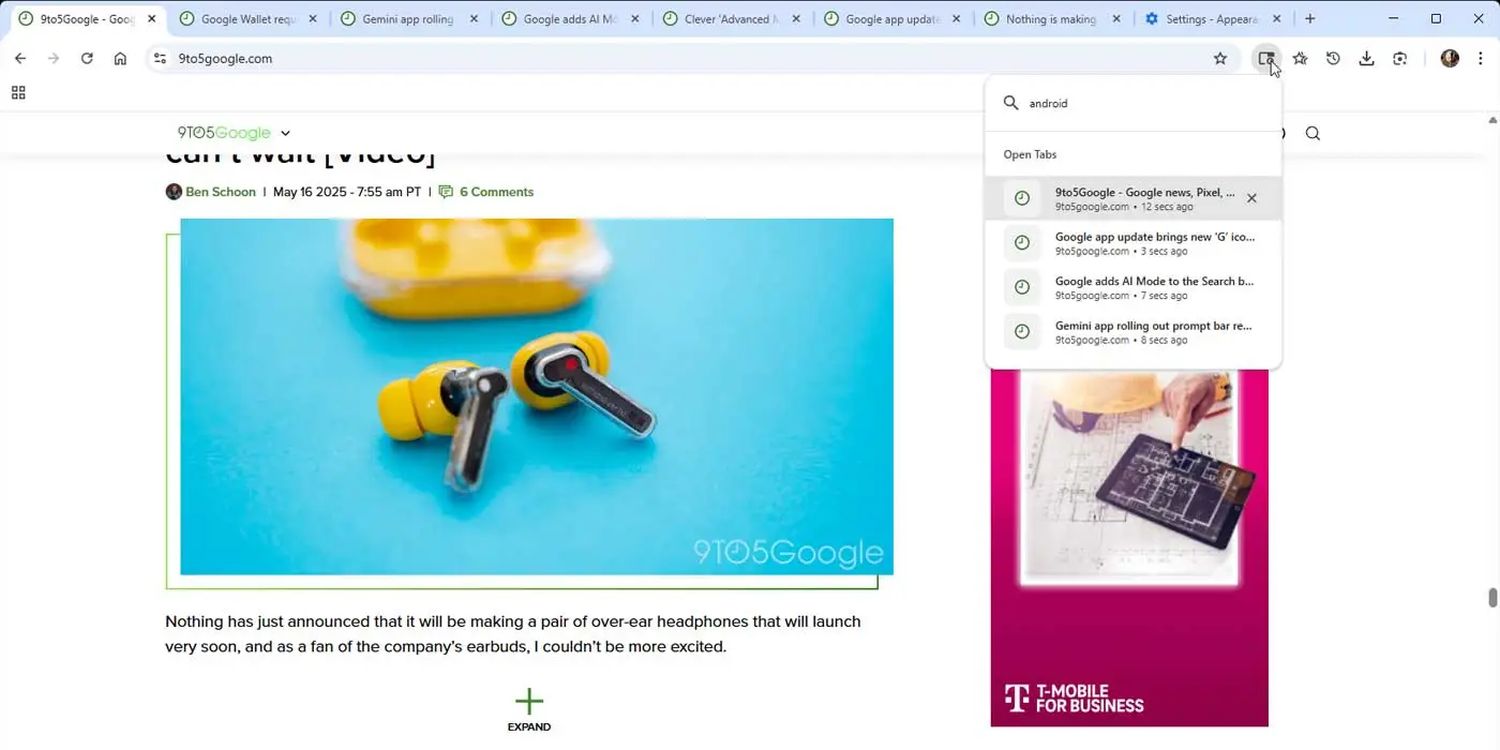Close the 9to5Google entry in tab search
This screenshot has width=1500, height=750.
coord(1251,198)
